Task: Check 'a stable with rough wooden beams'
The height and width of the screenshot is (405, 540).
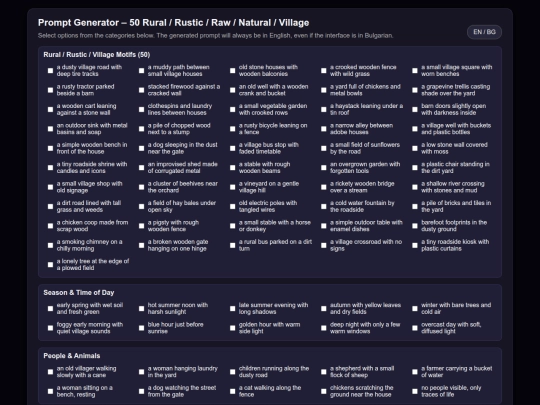Action: click(233, 168)
